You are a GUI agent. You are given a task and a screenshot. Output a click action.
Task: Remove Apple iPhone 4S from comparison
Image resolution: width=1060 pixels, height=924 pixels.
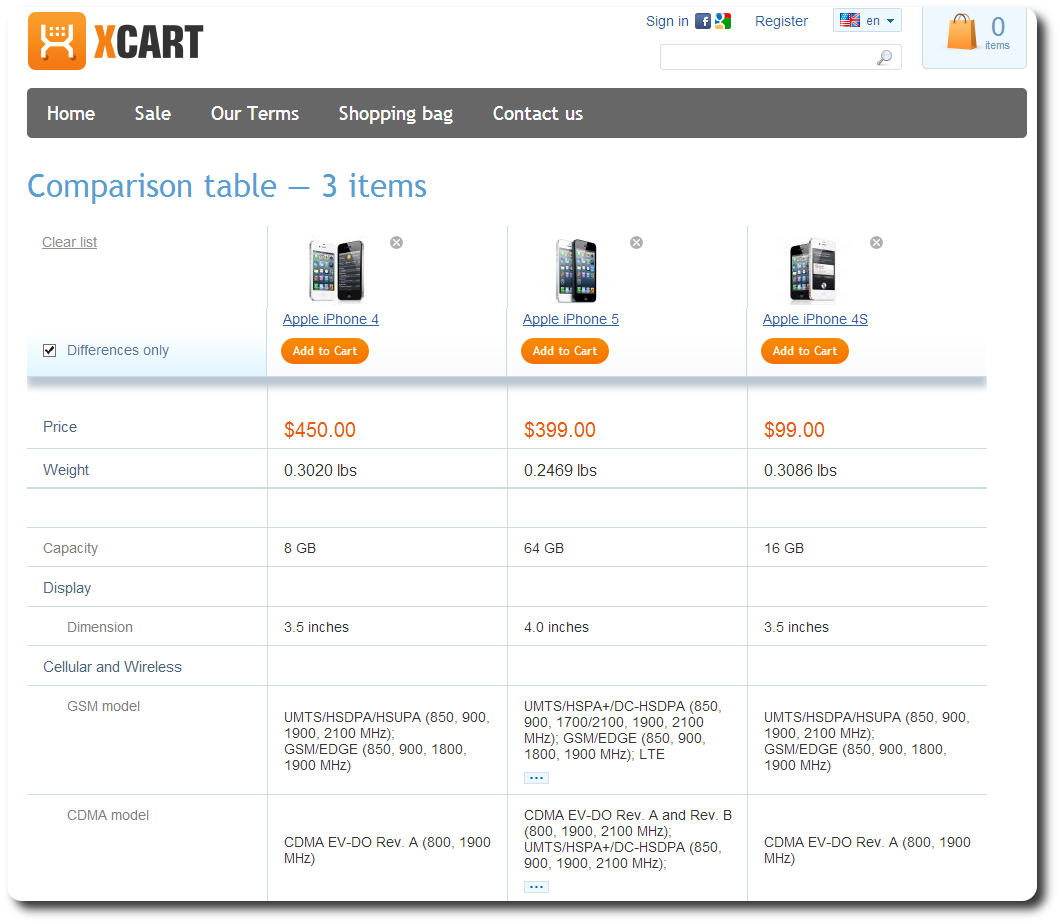pos(877,243)
